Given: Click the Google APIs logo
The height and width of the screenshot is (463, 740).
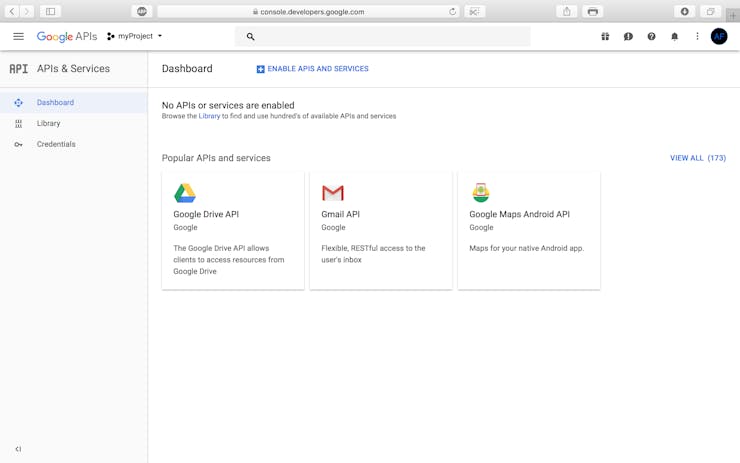Looking at the screenshot, I should point(67,36).
